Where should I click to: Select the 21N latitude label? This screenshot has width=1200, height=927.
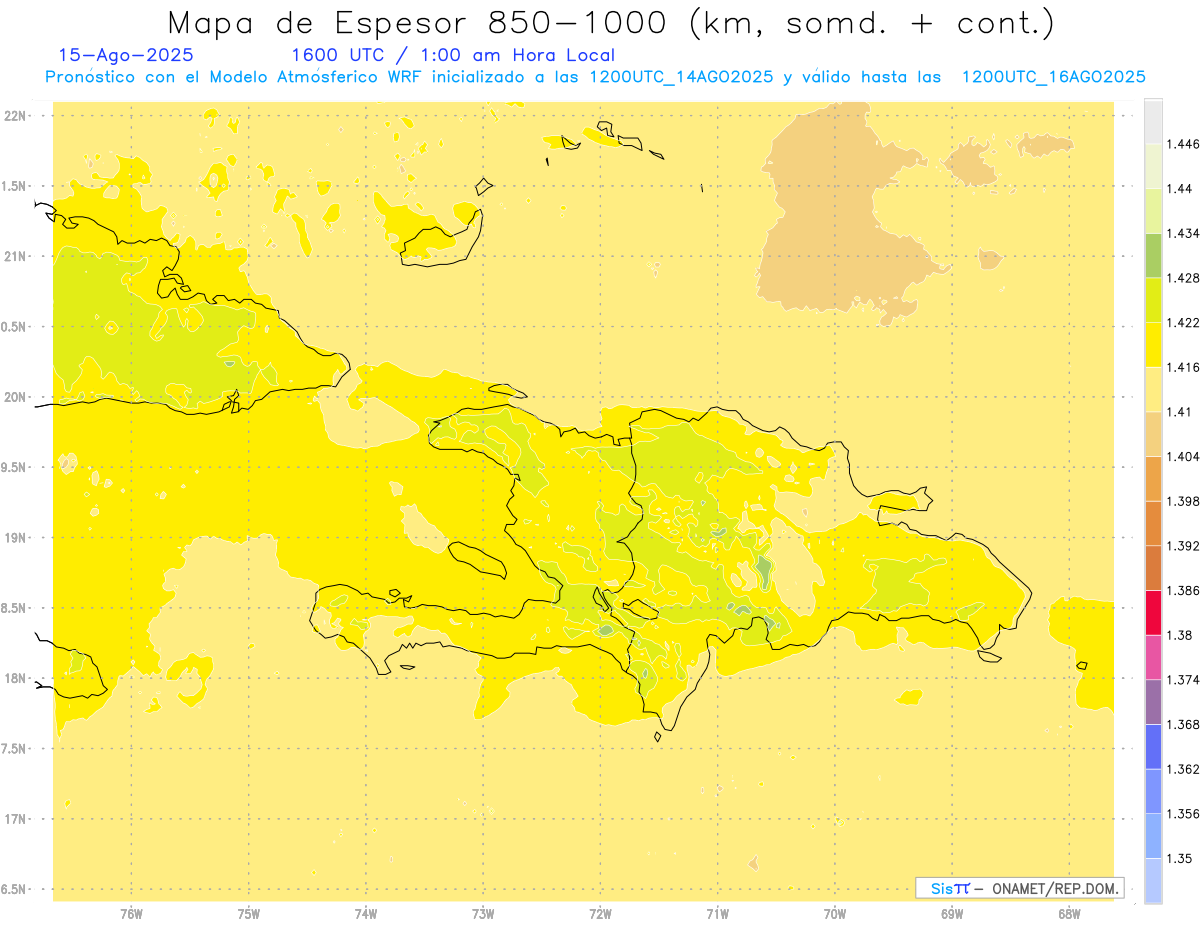pos(16,257)
